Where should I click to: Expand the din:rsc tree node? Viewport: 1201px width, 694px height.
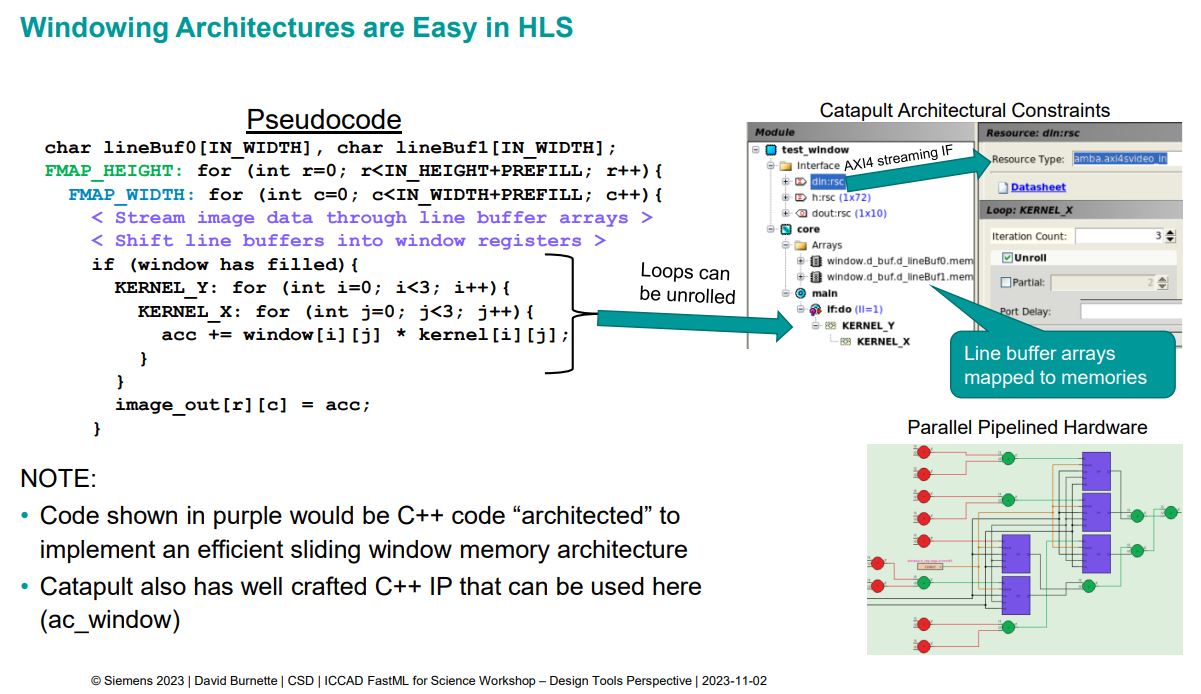click(785, 182)
